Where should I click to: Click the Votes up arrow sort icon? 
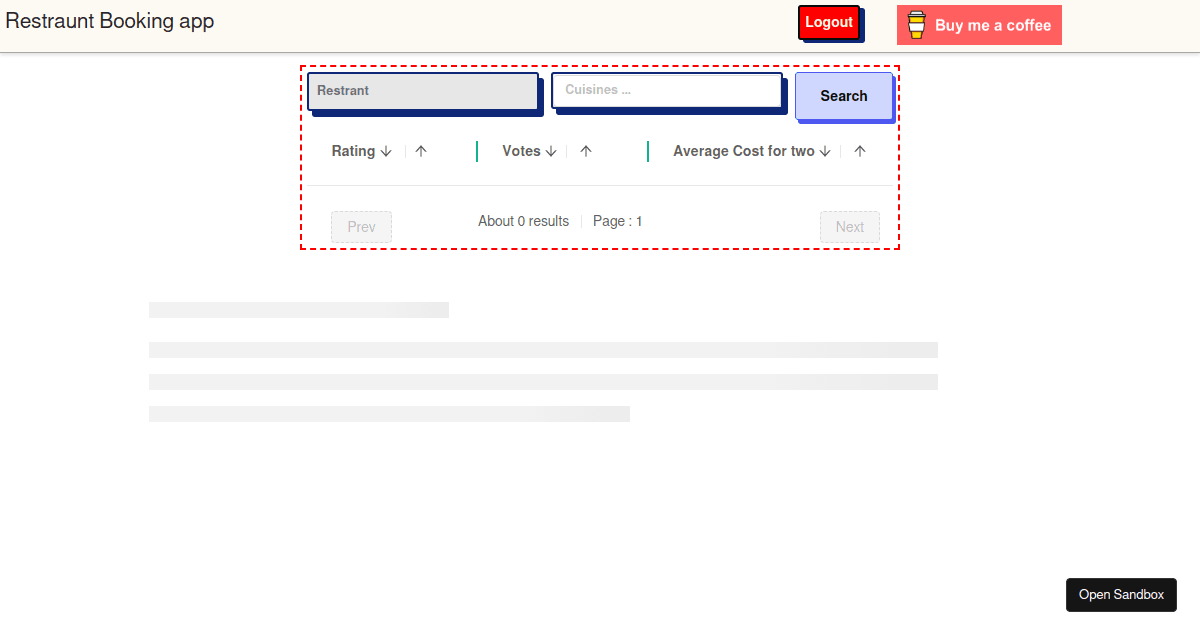pos(586,152)
